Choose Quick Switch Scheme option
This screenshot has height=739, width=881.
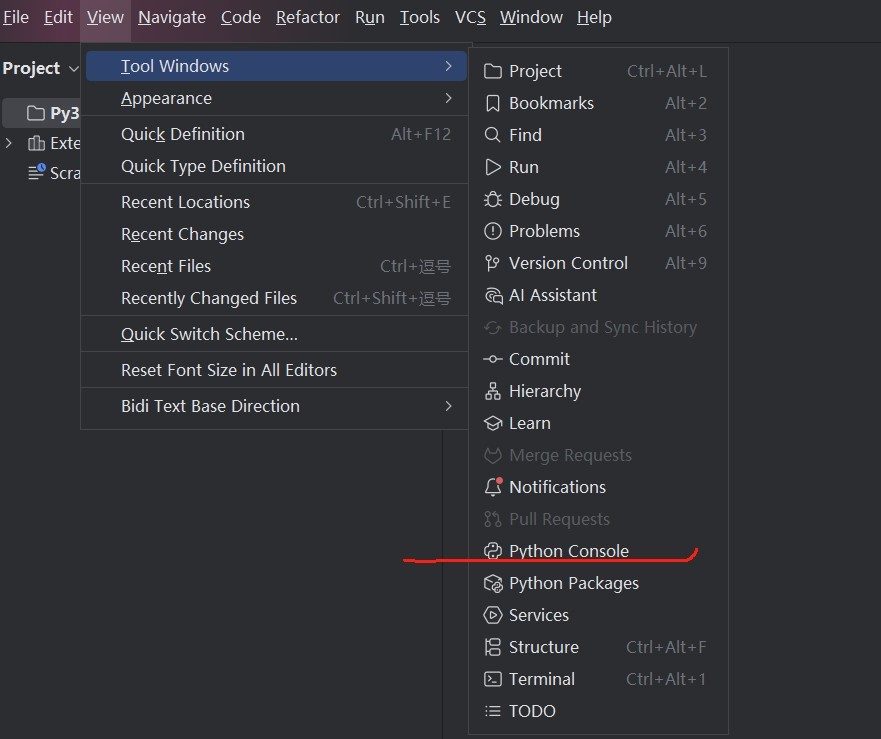[209, 334]
